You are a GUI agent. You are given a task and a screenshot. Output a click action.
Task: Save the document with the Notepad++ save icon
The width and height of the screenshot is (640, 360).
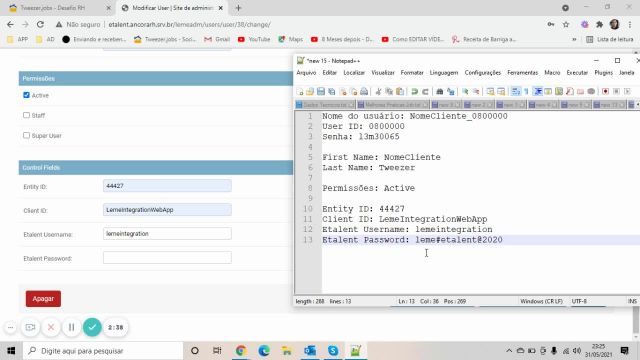(x=321, y=91)
